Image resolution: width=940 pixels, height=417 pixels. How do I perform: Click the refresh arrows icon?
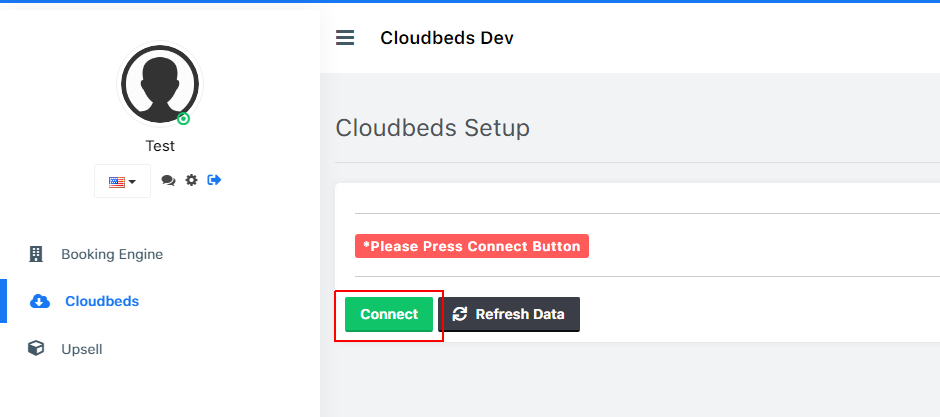coord(460,314)
